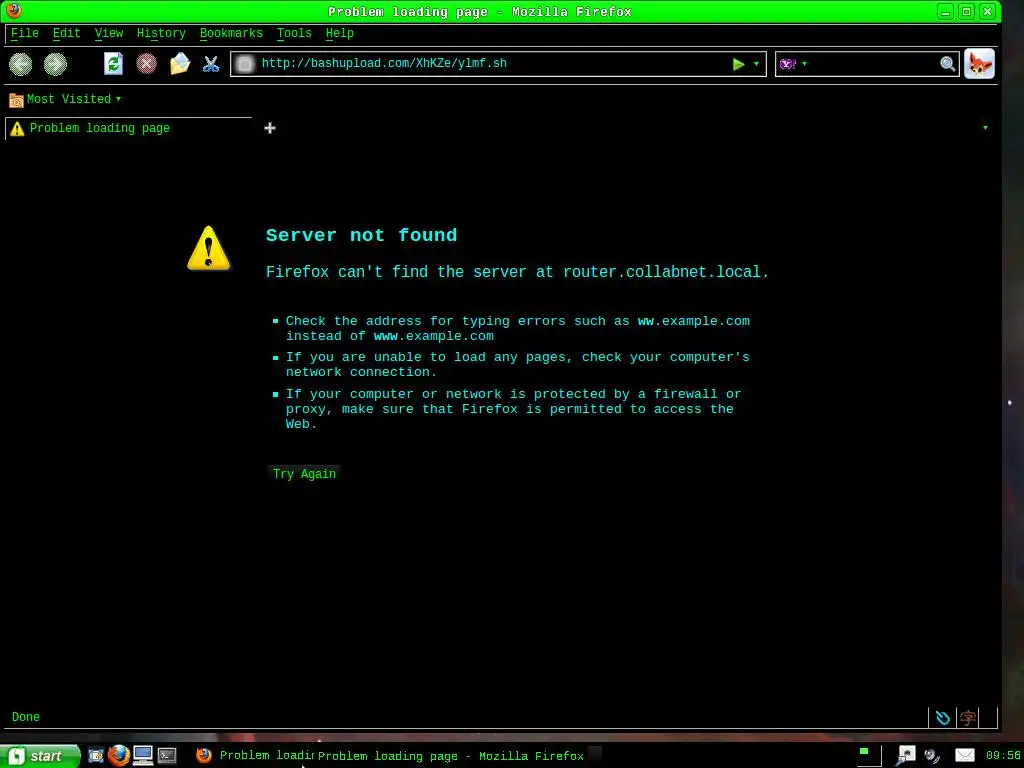
Task: Maximize the Firefox window
Action: (x=967, y=11)
